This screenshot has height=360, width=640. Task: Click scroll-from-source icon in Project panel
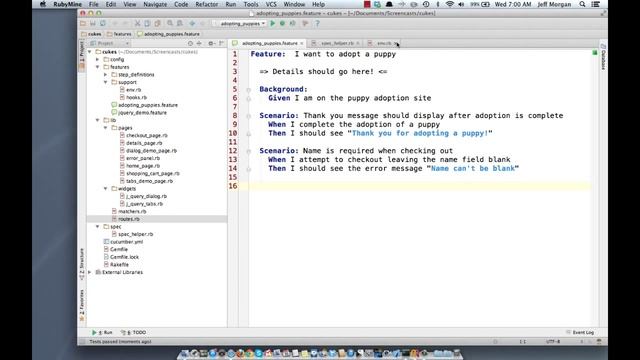[x=190, y=43]
